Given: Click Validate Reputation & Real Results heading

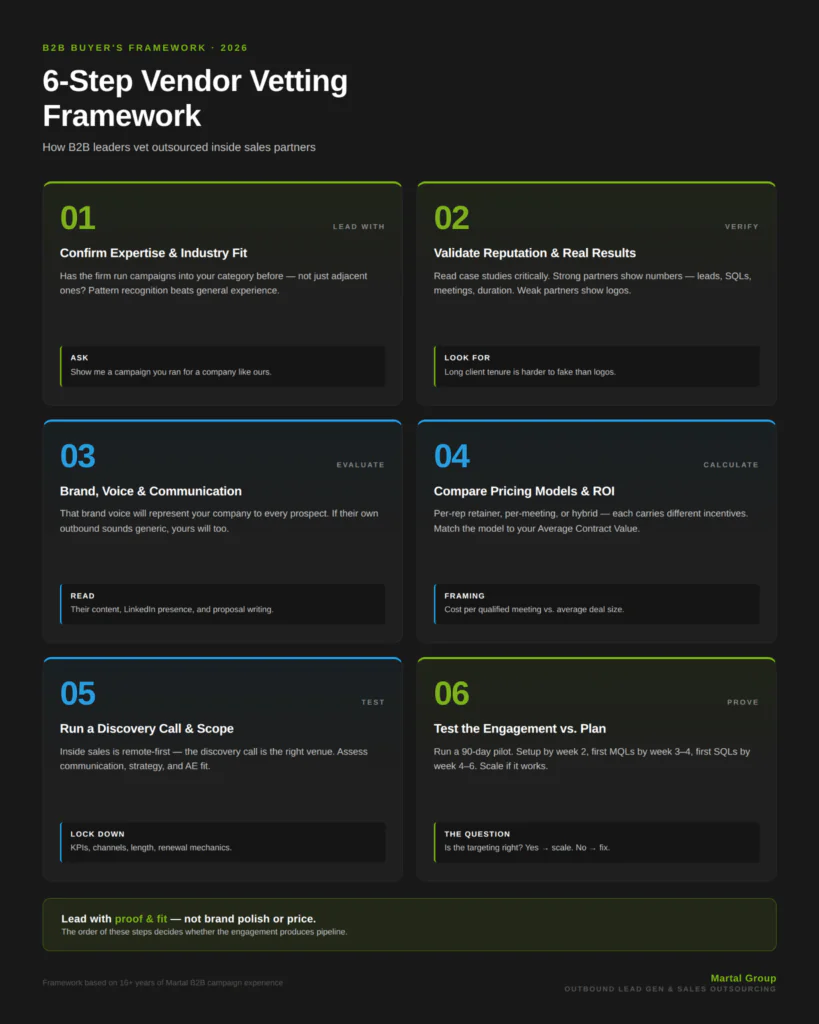Looking at the screenshot, I should pos(534,253).
